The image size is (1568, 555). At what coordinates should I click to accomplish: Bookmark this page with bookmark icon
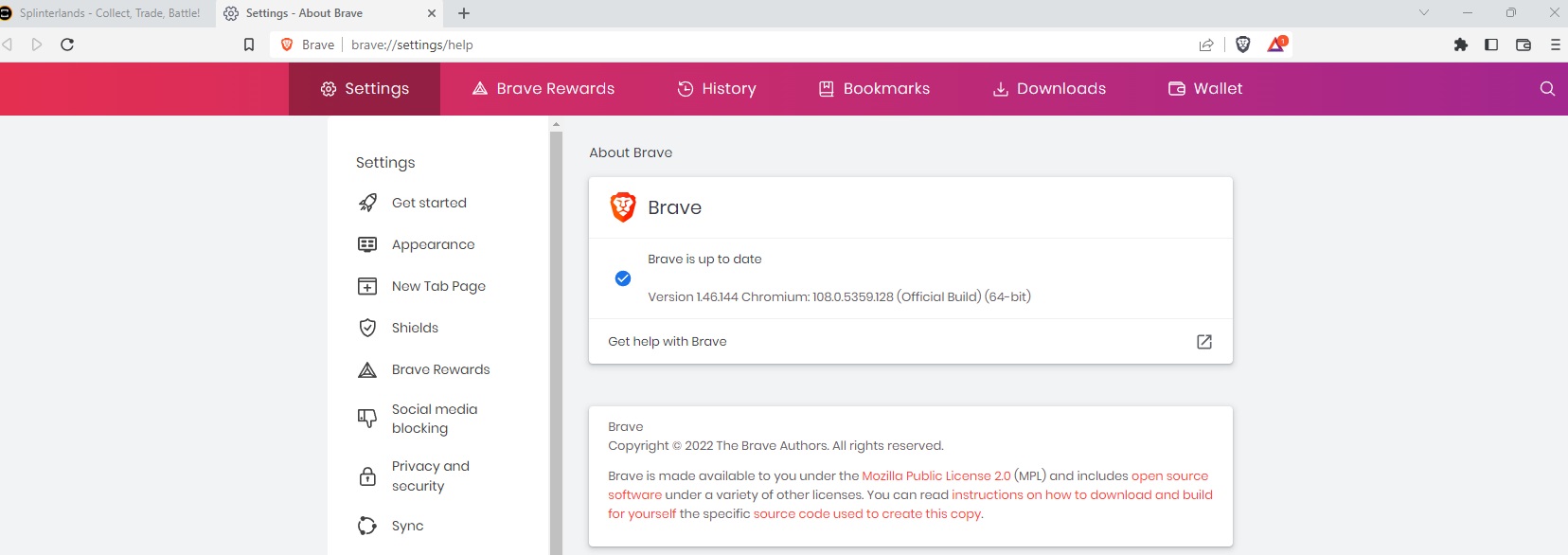point(249,45)
